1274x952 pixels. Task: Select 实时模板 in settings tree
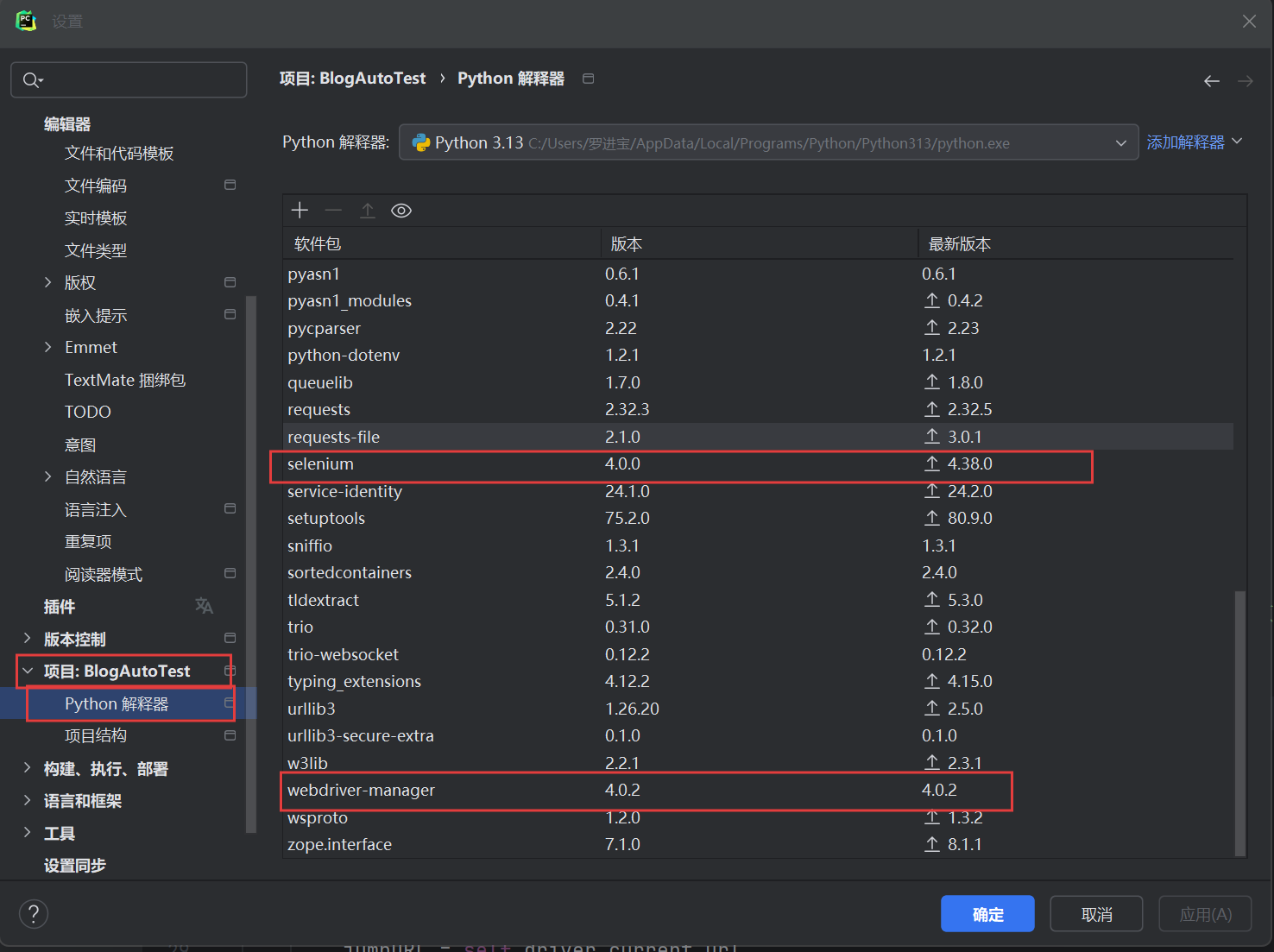click(x=96, y=218)
